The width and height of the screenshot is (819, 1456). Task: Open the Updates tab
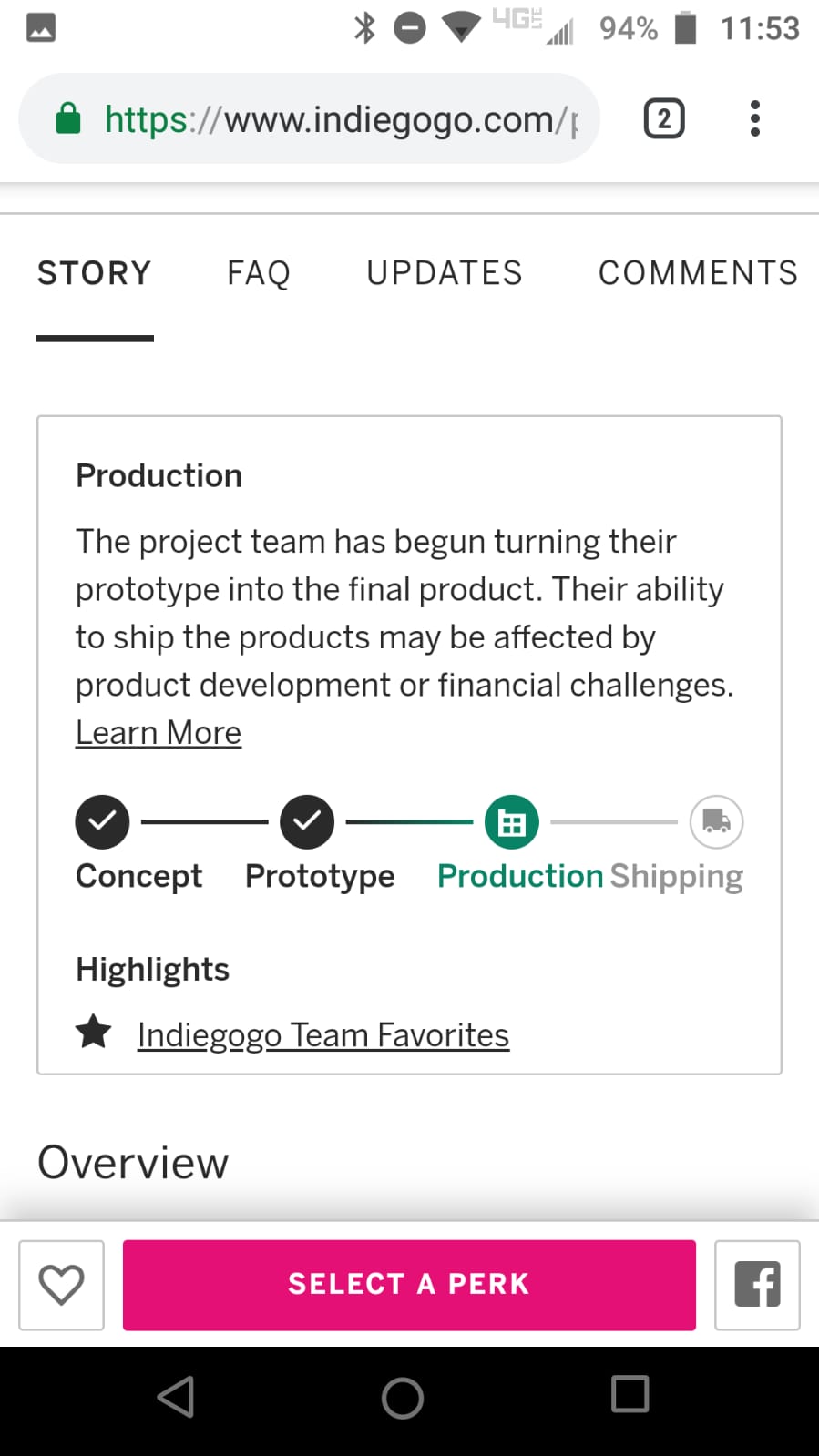tap(445, 273)
